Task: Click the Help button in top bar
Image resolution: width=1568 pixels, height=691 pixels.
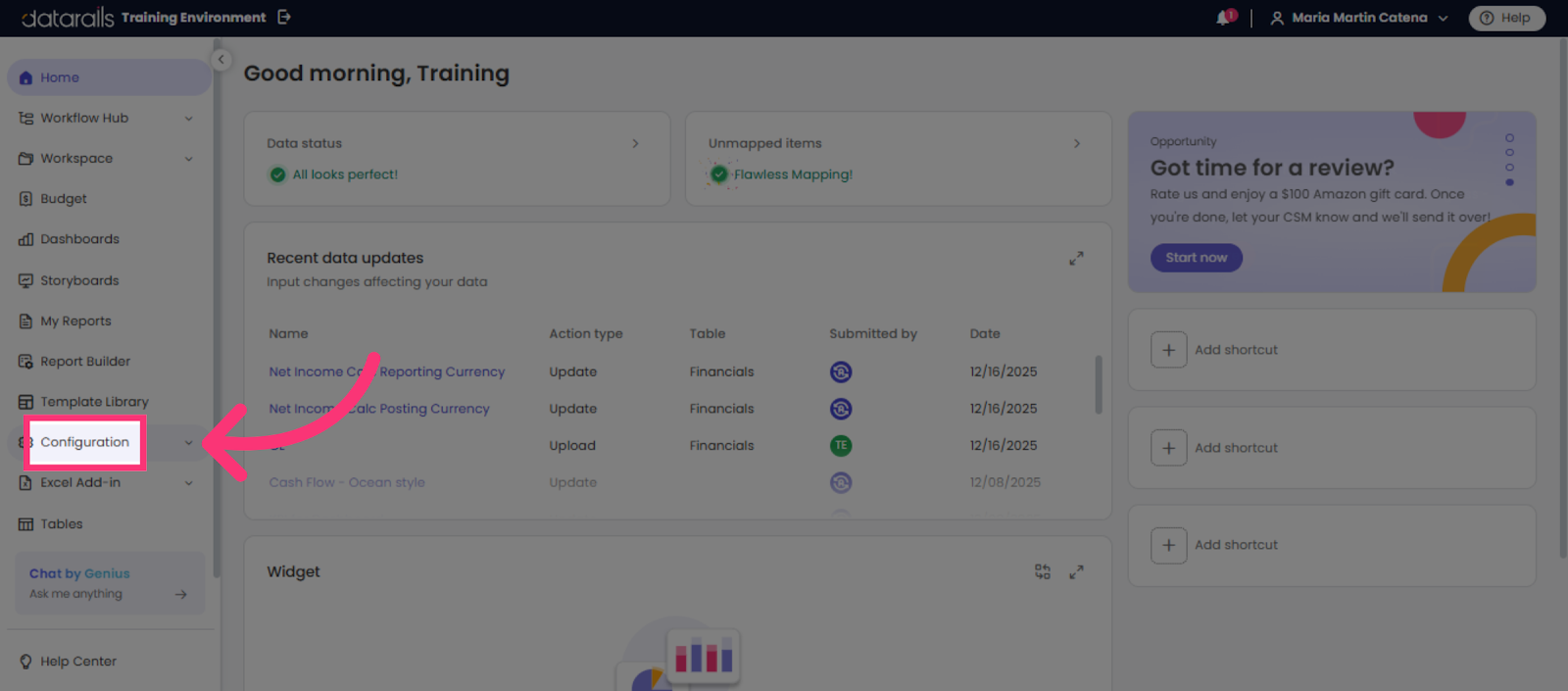Action: click(x=1506, y=18)
